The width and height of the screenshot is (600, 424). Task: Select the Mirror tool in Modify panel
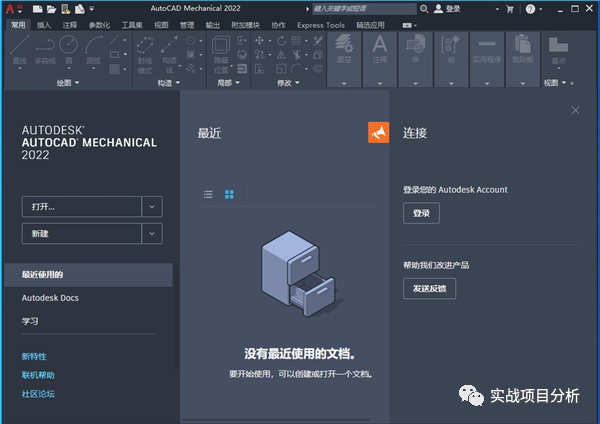pos(281,55)
